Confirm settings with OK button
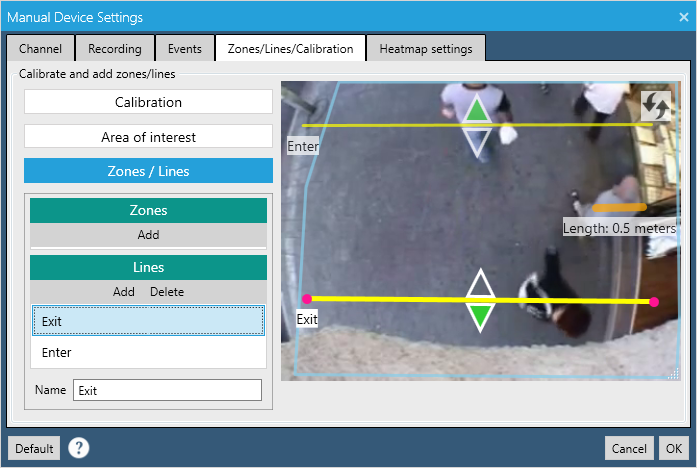 (x=674, y=448)
